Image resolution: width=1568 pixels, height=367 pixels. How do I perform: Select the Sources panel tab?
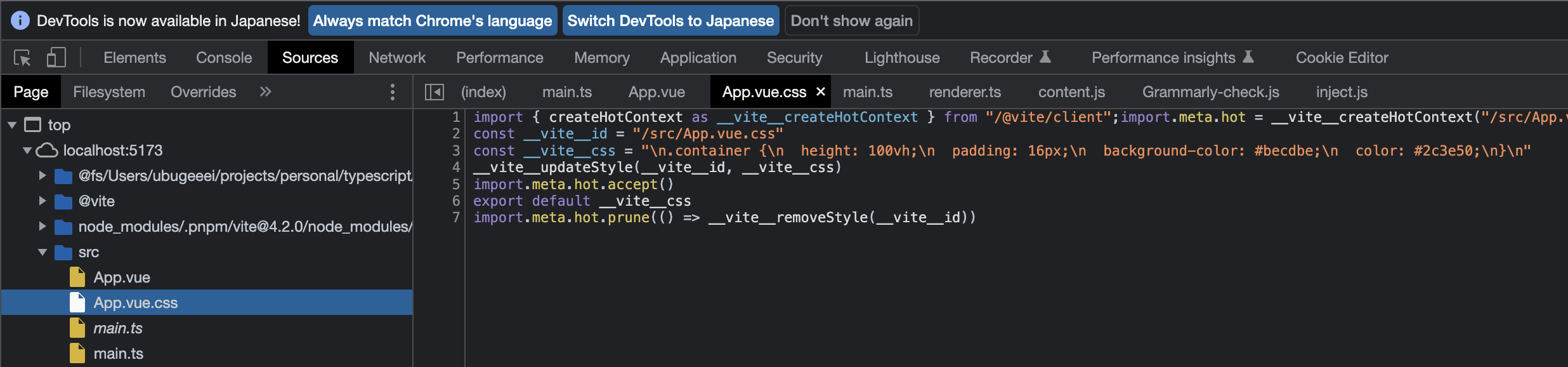(x=310, y=57)
